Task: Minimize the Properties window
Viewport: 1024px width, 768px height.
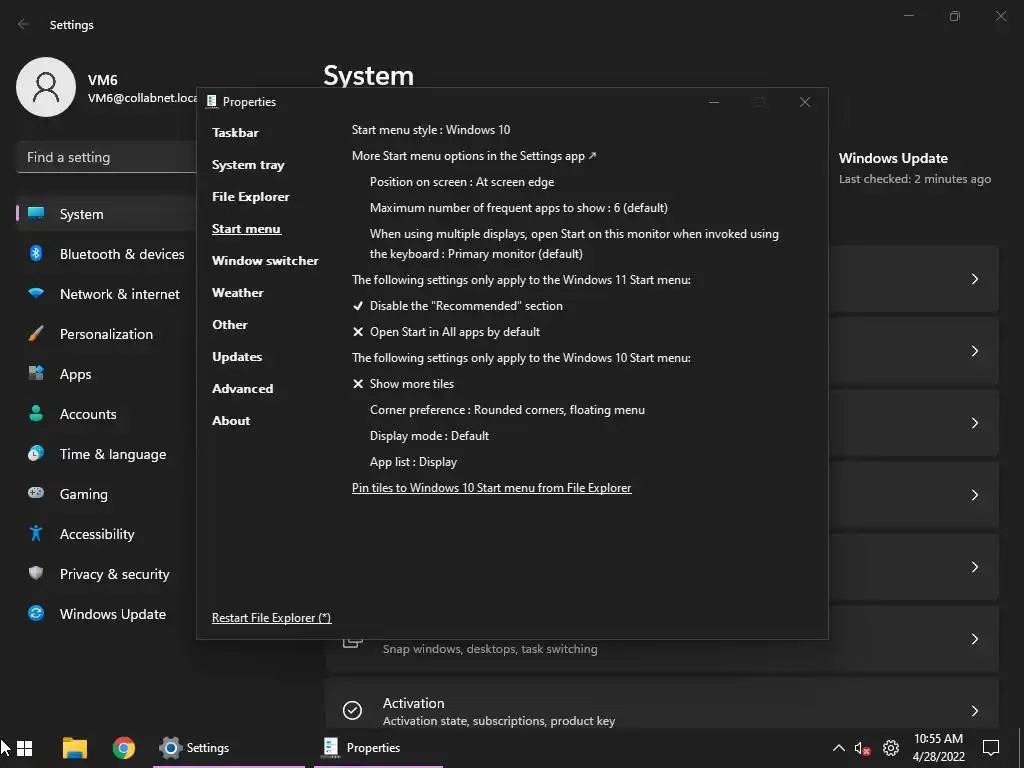Action: pyautogui.click(x=714, y=102)
